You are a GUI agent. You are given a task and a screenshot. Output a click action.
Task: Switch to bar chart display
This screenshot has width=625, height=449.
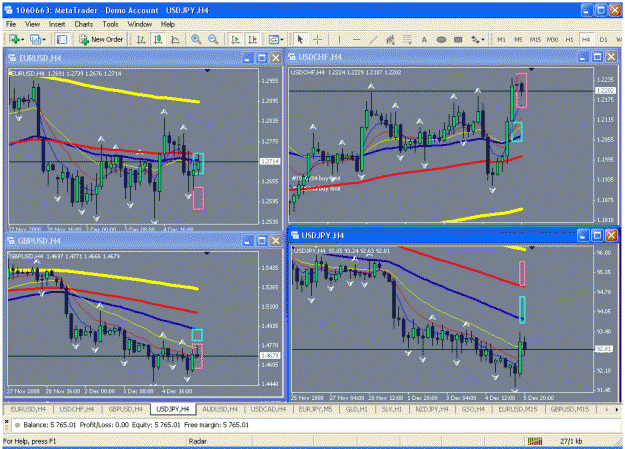141,39
